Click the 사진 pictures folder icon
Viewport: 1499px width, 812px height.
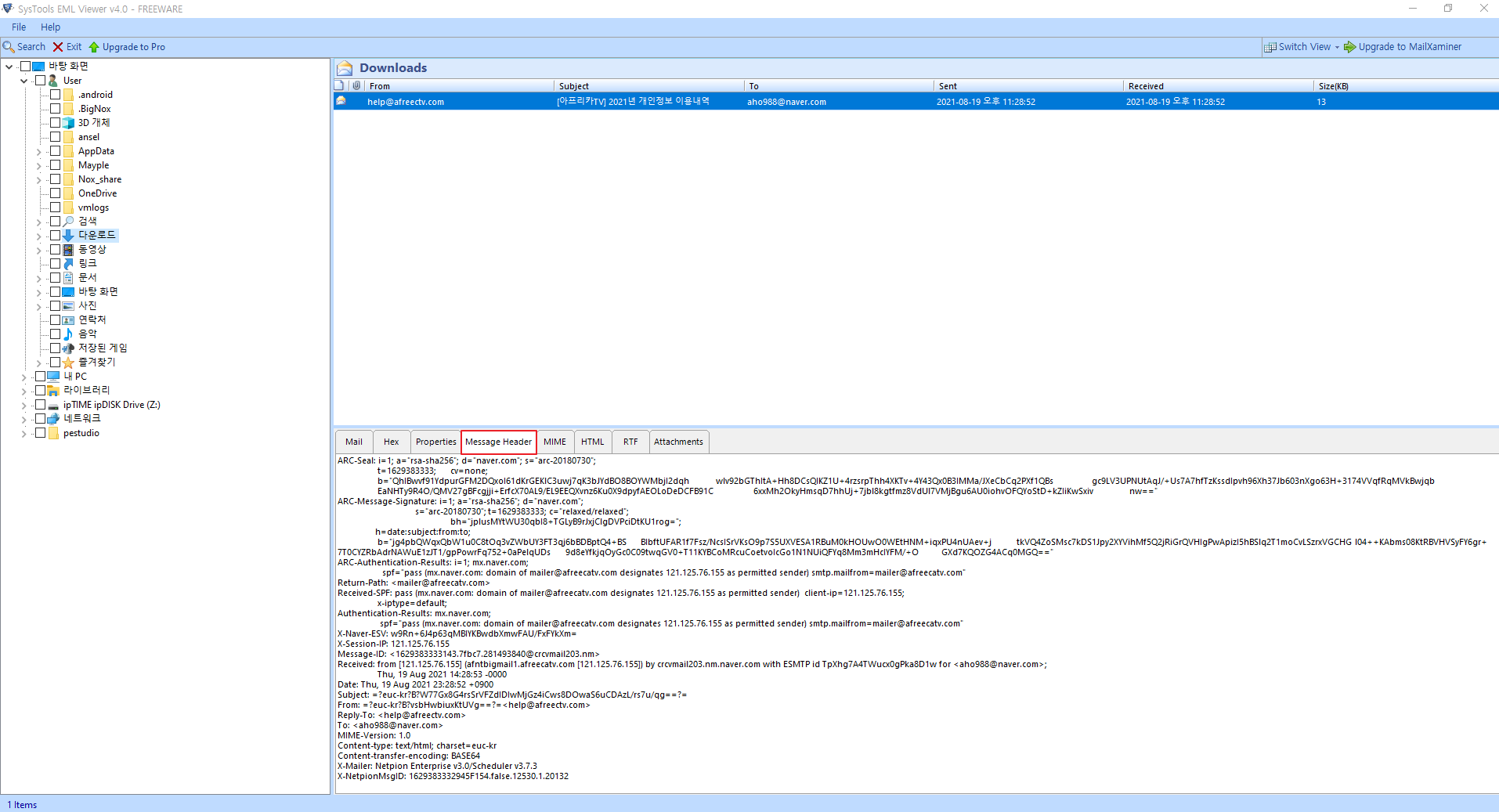coord(68,306)
